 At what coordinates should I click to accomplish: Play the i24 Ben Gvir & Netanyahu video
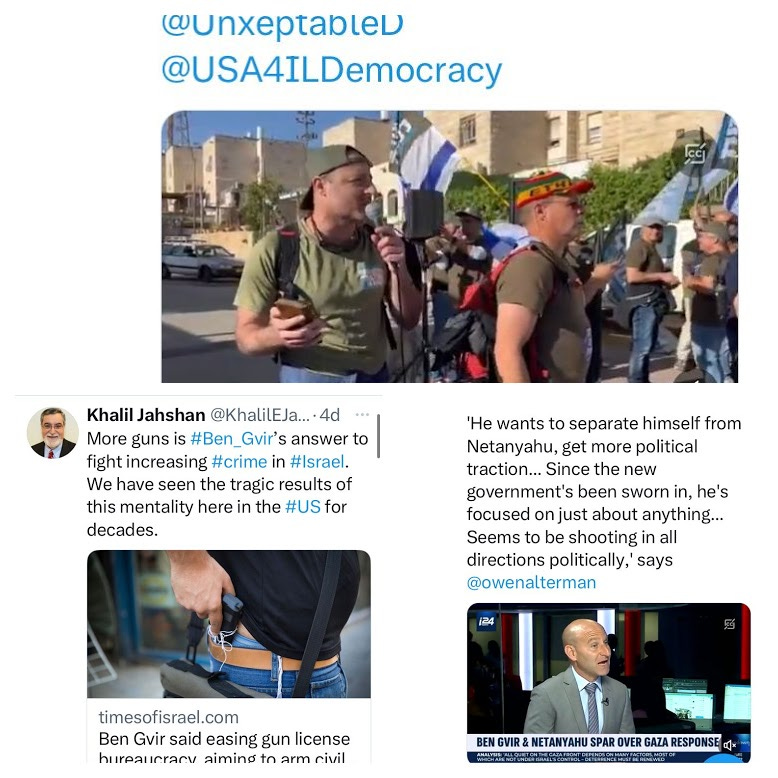pyautogui.click(x=608, y=683)
